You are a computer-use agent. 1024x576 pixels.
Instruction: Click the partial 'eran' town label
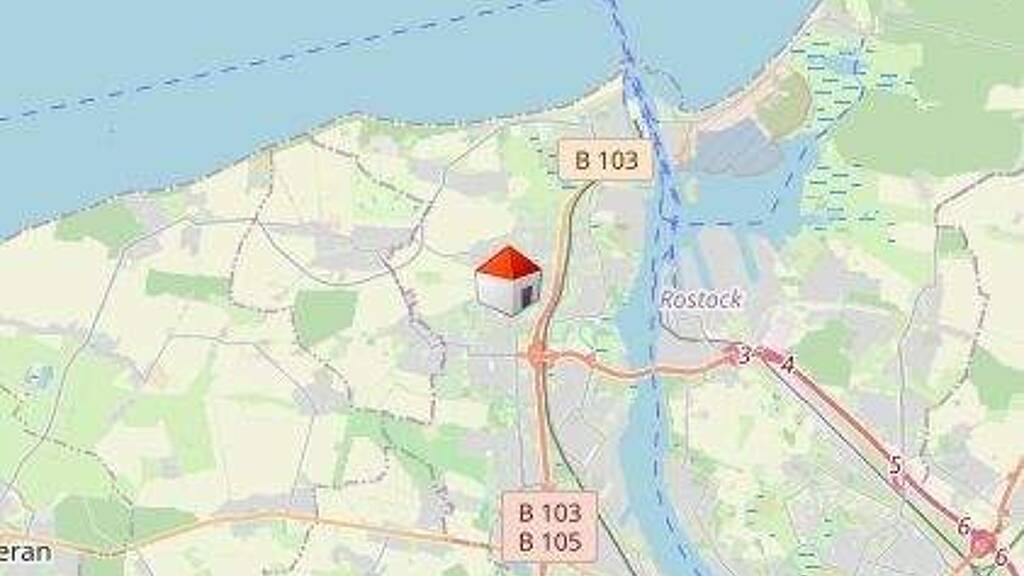[25, 552]
